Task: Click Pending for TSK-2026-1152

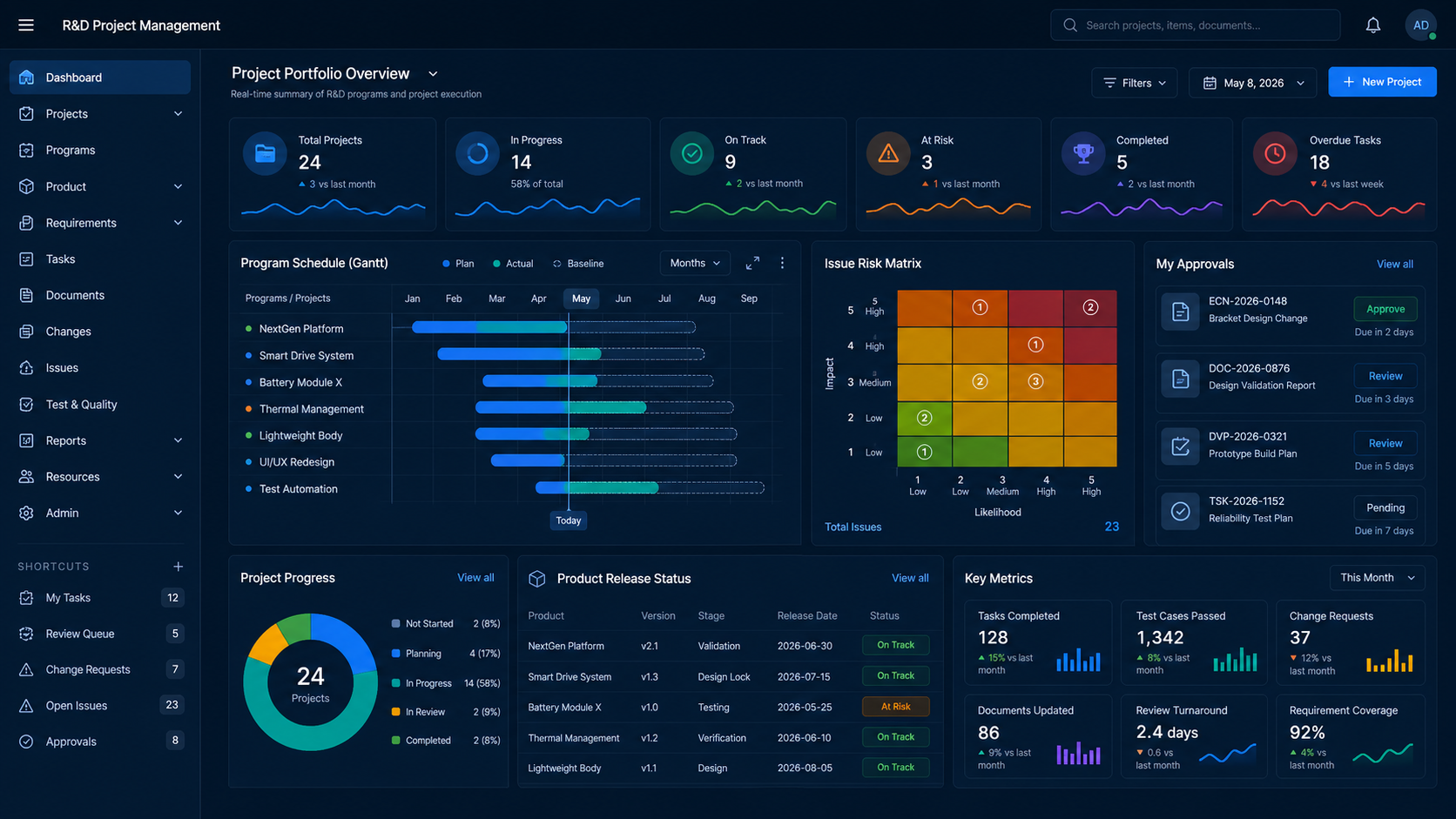Action: tap(1385, 507)
